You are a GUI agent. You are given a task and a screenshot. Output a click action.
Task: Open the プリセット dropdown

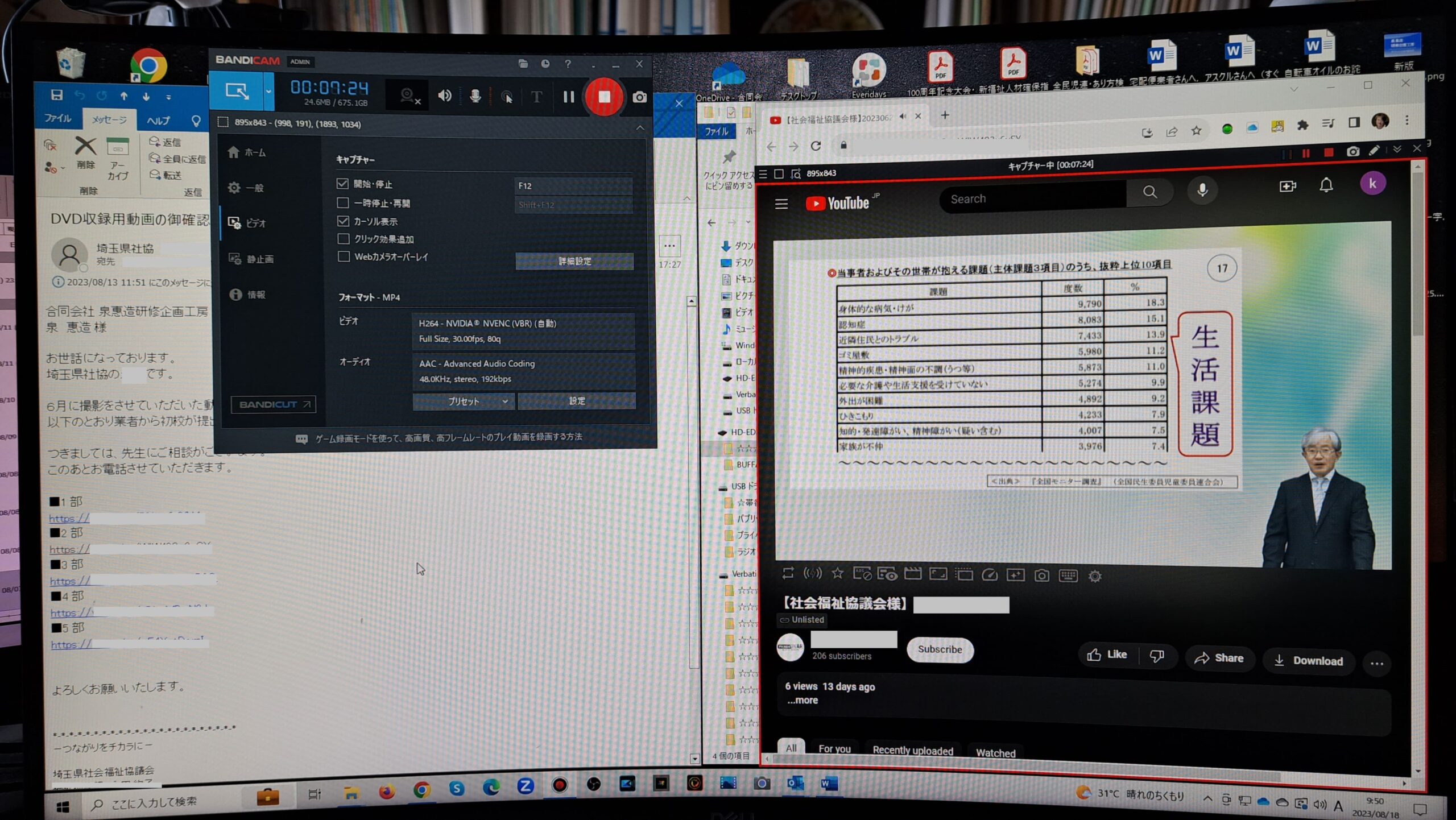pos(464,401)
